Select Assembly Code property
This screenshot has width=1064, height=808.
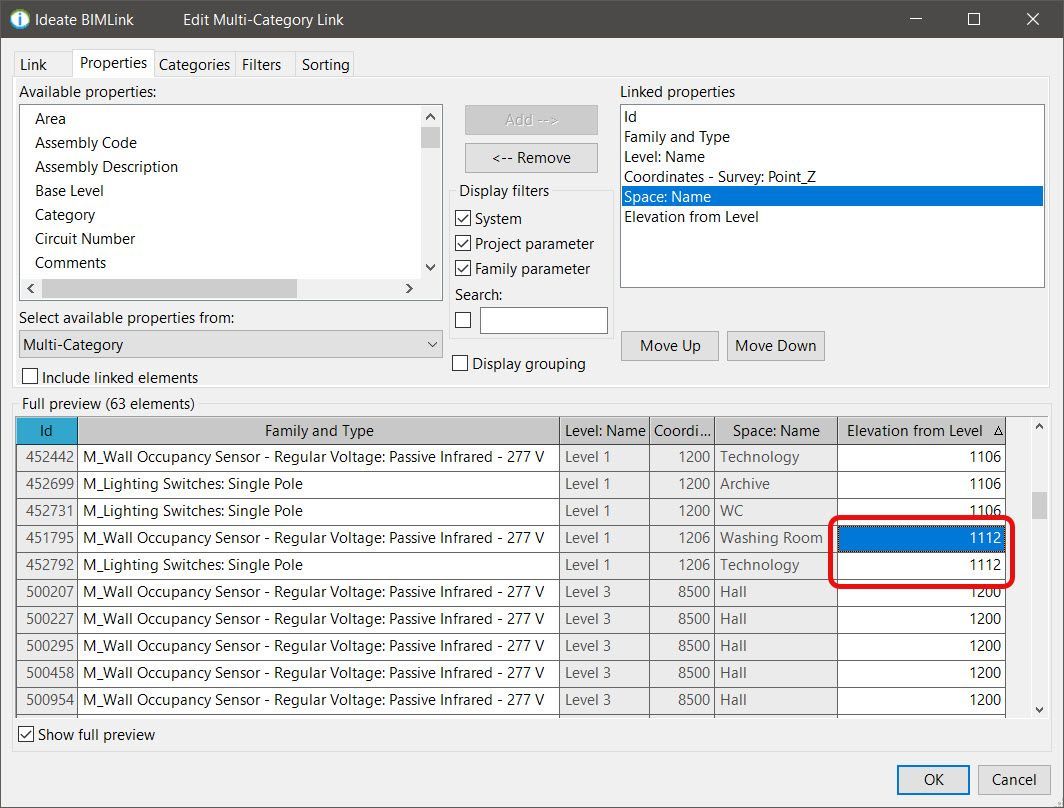coord(86,143)
